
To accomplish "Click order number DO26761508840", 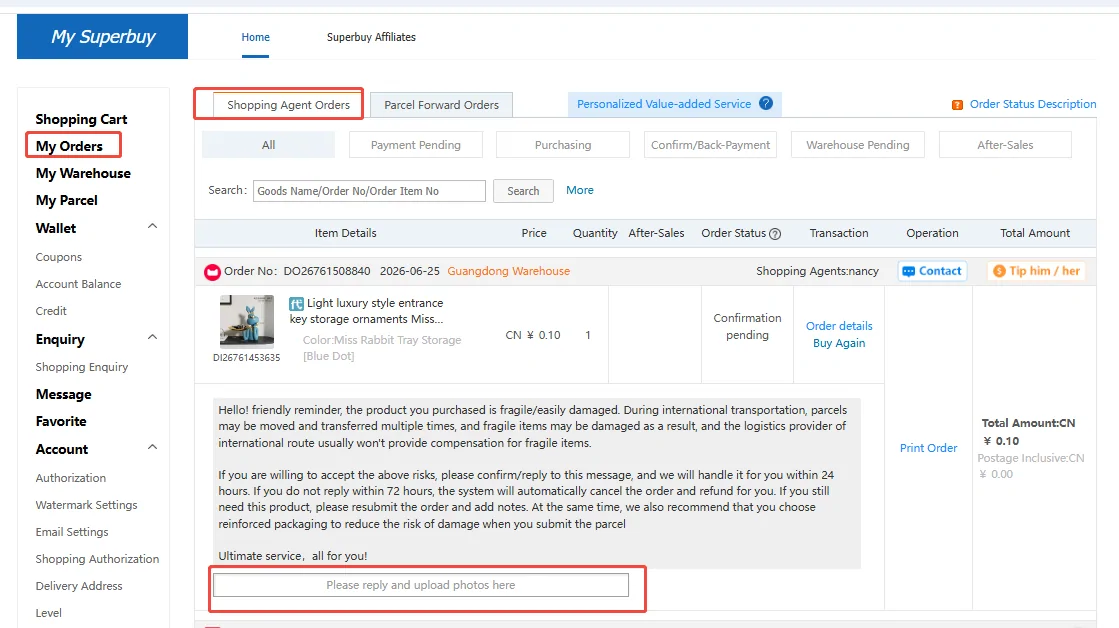I will coord(327,271).
